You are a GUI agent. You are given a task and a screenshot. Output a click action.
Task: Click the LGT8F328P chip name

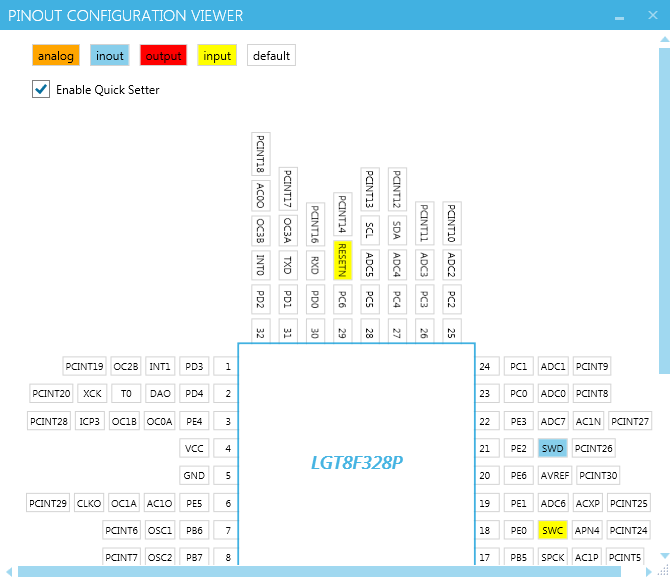356,463
